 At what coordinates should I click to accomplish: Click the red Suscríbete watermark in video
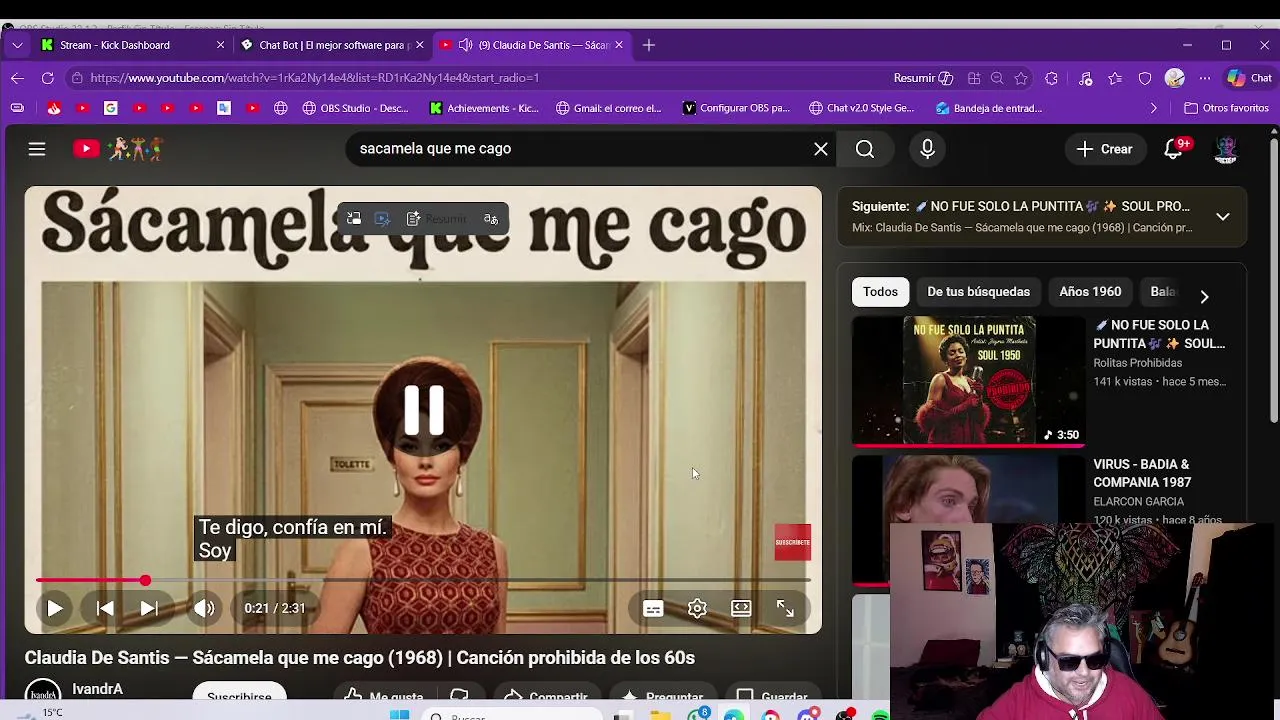(792, 542)
